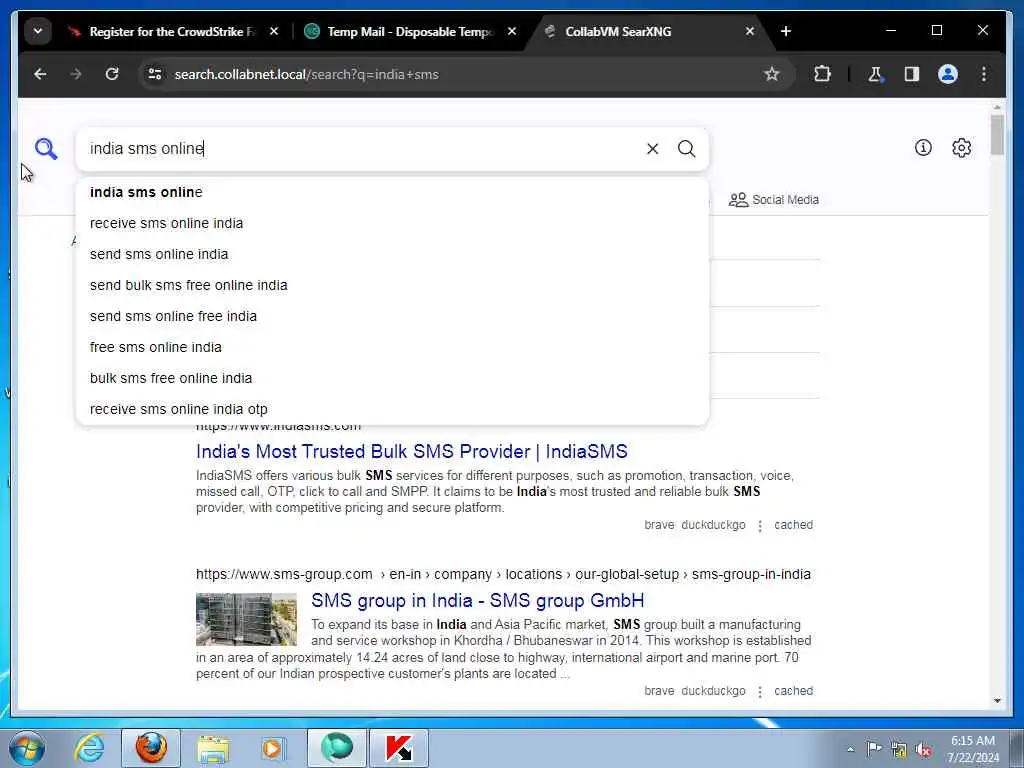Screen dimensions: 1024x768
Task: Open the SearXNG about info icon
Action: click(923, 148)
